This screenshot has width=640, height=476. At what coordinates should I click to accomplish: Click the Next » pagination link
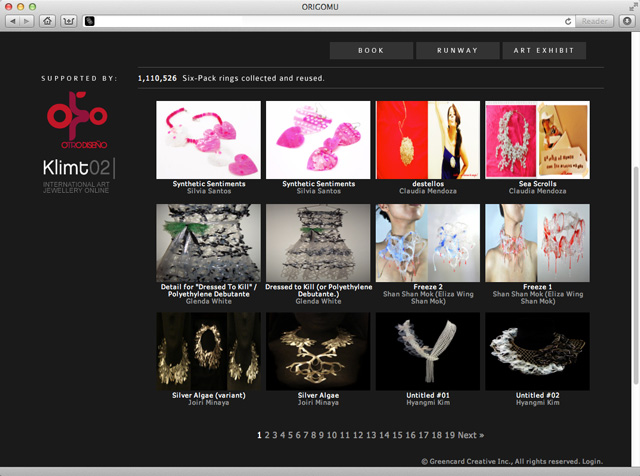pos(471,435)
